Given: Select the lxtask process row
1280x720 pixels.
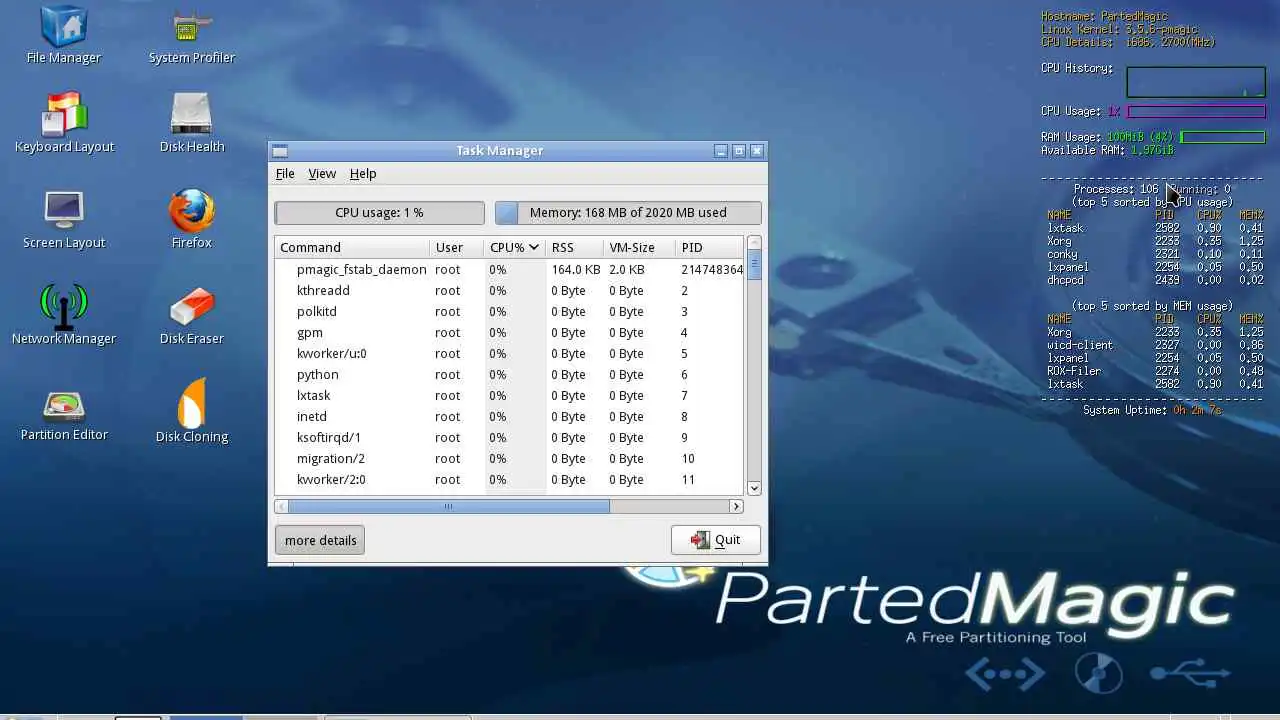Looking at the screenshot, I should pos(509,396).
